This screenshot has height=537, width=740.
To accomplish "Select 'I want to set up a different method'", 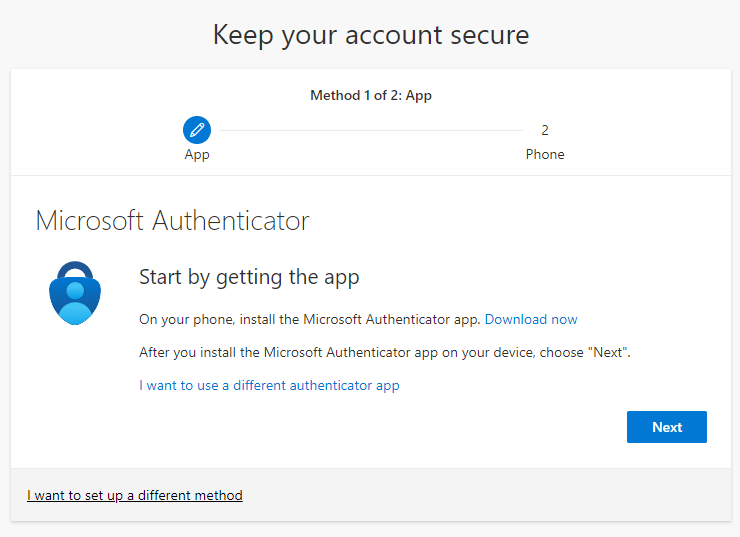I will coord(135,495).
